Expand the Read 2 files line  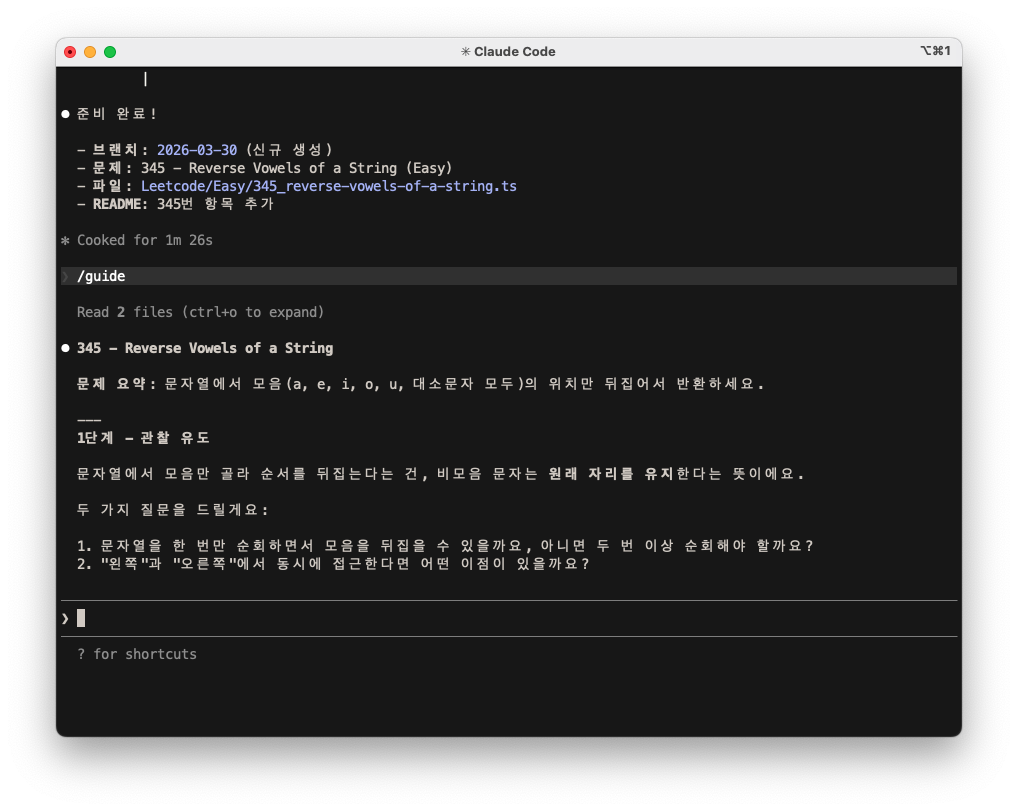coord(200,312)
